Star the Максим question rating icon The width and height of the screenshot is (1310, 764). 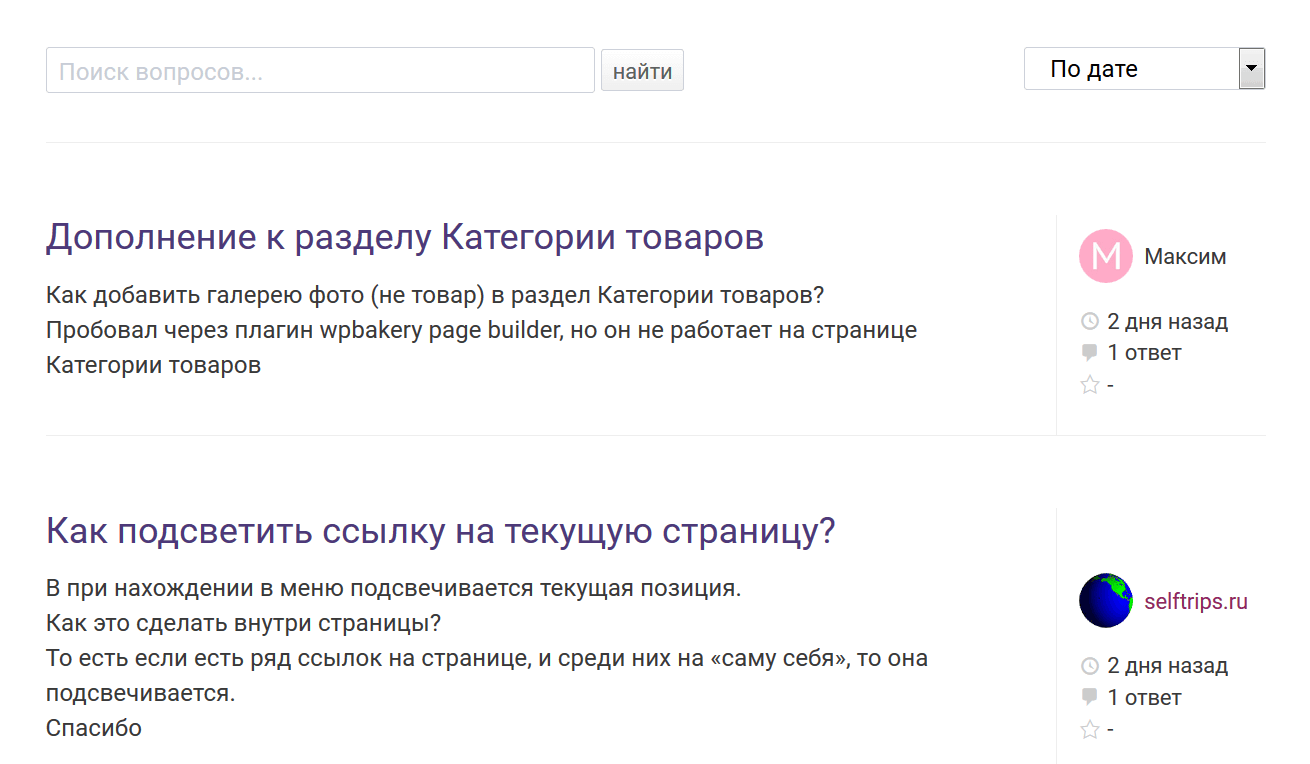(x=1090, y=385)
